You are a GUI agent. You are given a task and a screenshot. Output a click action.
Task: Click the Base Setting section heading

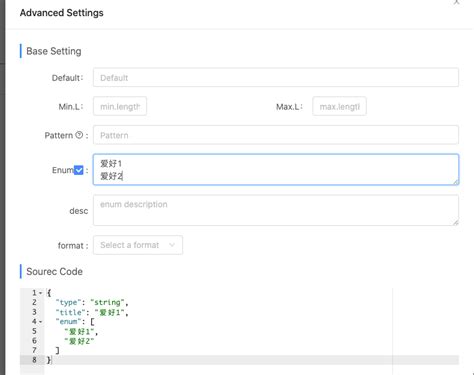pos(54,51)
